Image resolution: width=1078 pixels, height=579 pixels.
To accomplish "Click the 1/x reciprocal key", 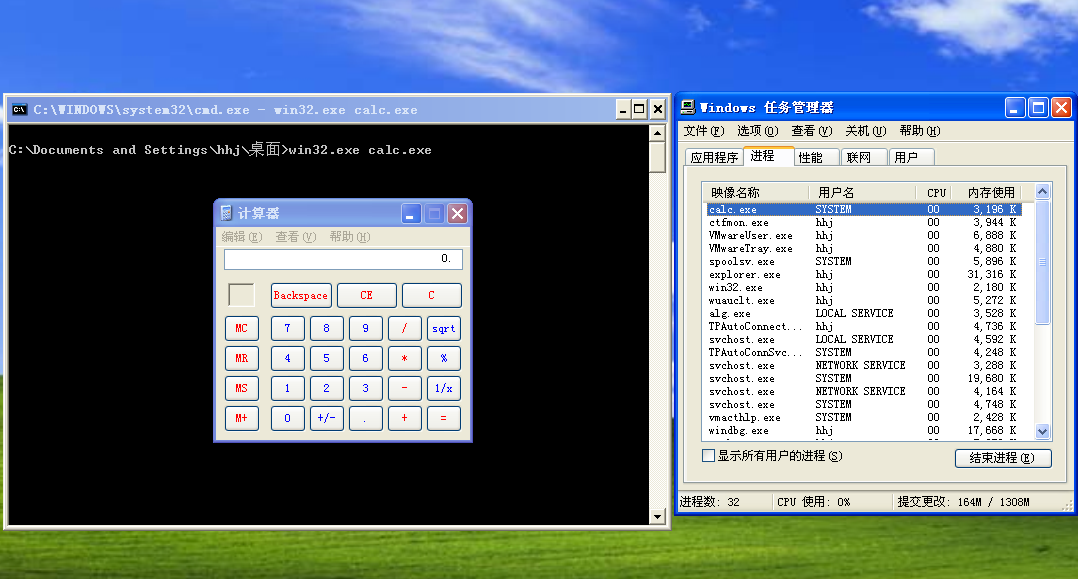I will coord(443,389).
